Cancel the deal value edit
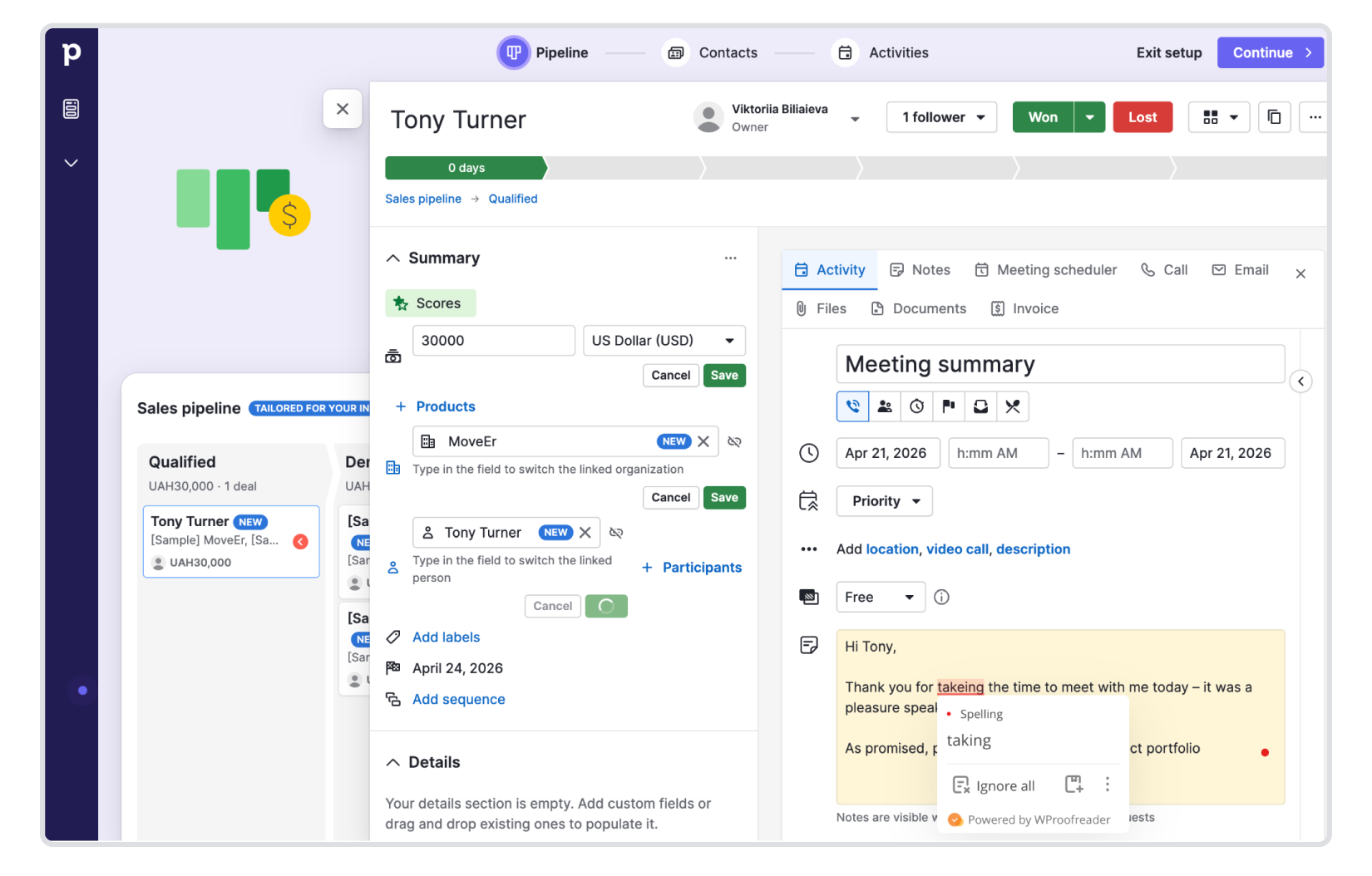 click(670, 376)
